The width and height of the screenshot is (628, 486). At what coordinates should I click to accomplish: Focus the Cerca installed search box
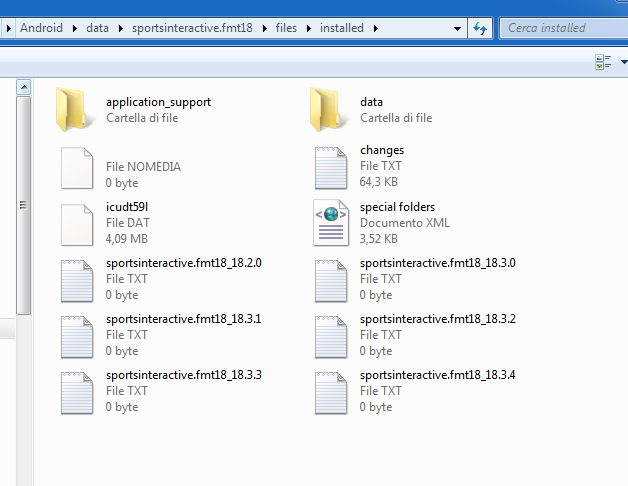[x=564, y=28]
